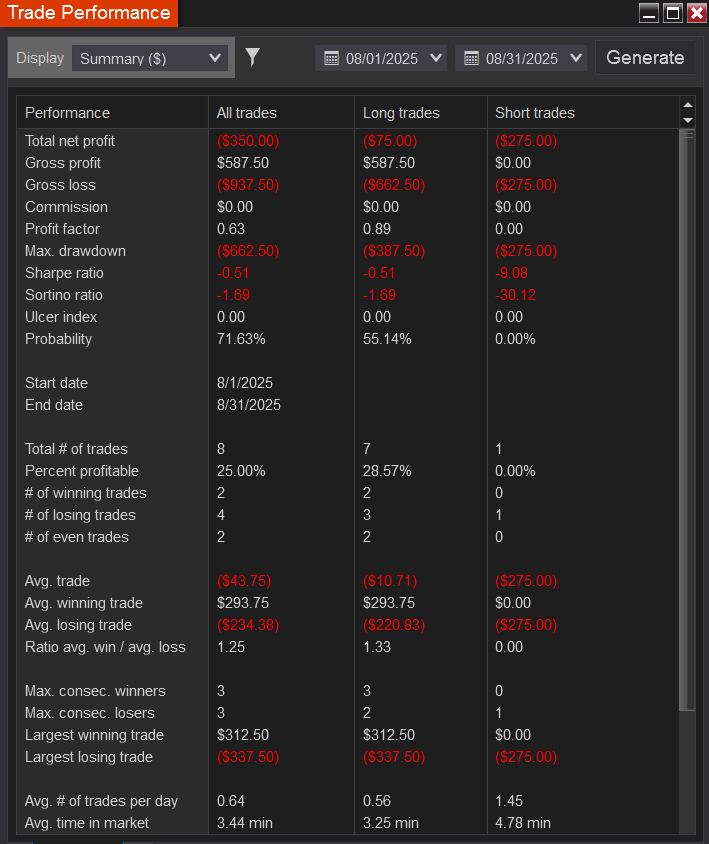The height and width of the screenshot is (844, 709).
Task: Select the All trades column header
Action: 247,113
